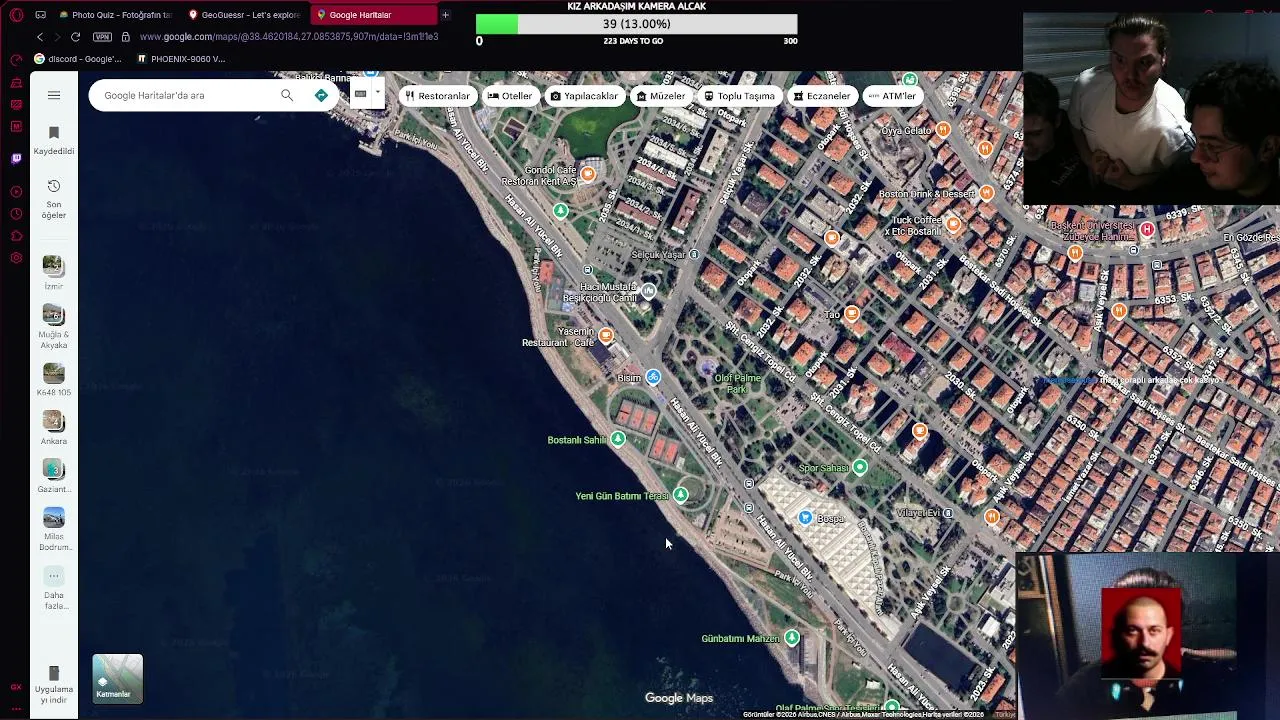The width and height of the screenshot is (1280, 720).
Task: Click the google.com/maps address bar URL
Action: pos(289,37)
